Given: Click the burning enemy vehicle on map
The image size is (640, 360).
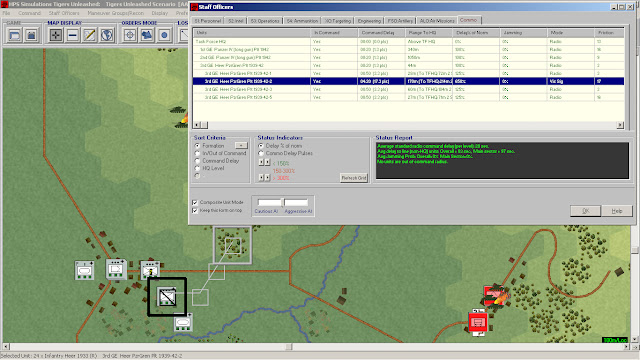Looking at the screenshot, I should (495, 296).
